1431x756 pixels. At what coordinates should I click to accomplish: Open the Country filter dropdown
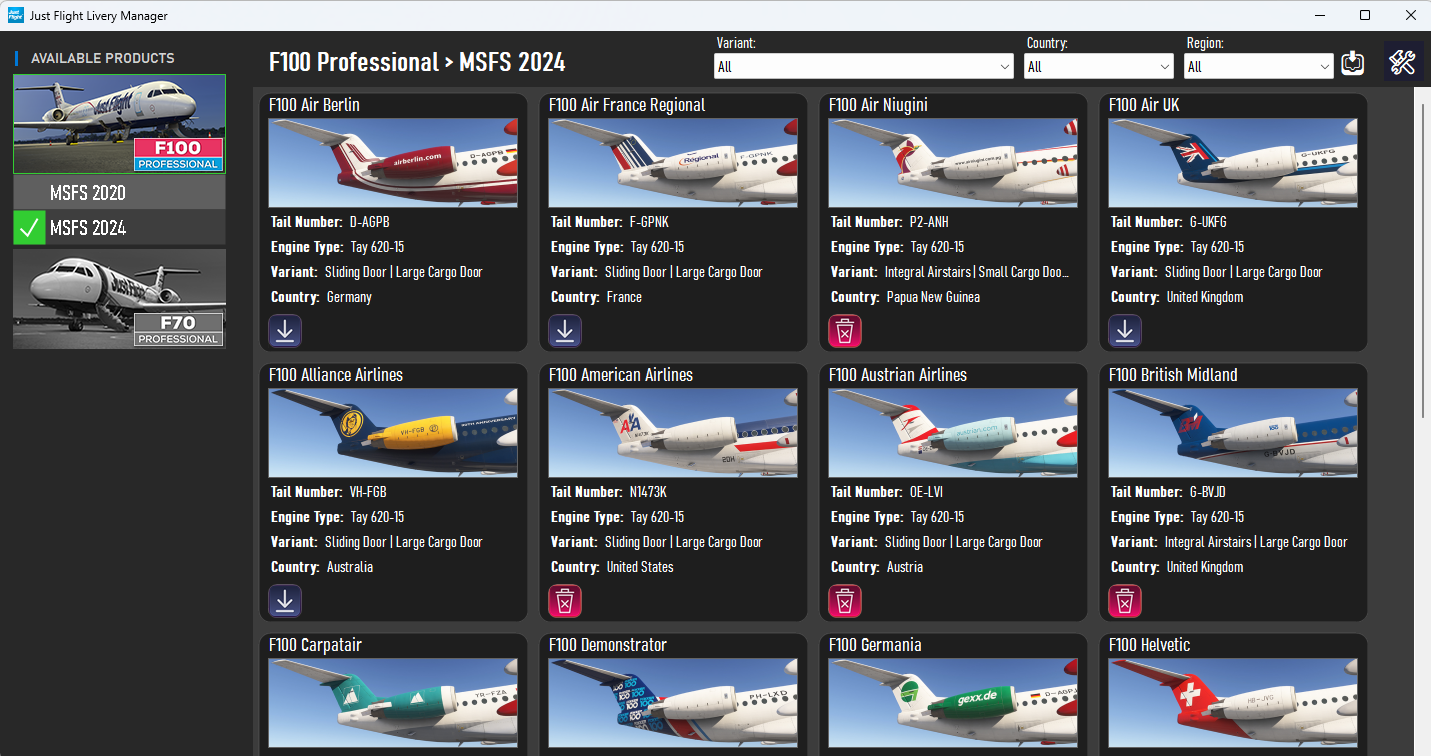click(x=1099, y=66)
